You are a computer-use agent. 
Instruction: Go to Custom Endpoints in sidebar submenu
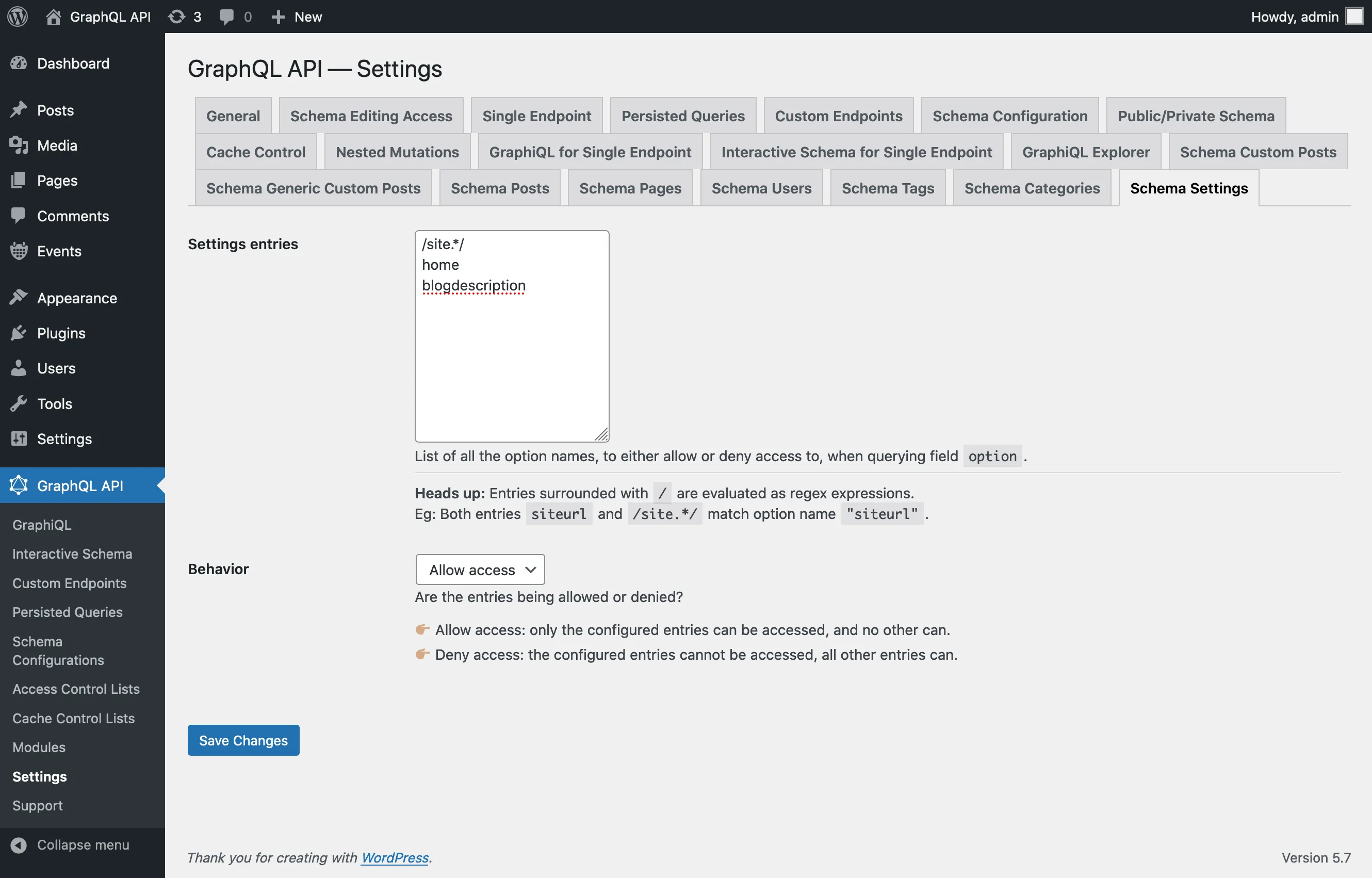(x=70, y=583)
